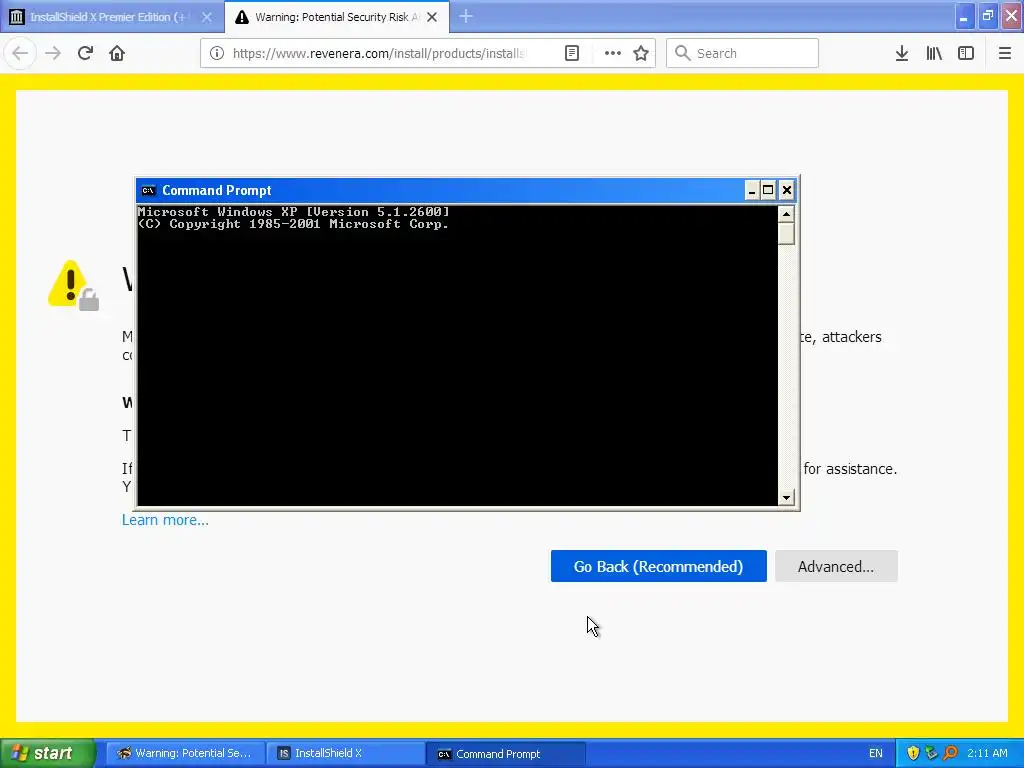Image resolution: width=1024 pixels, height=768 pixels.
Task: Click the orange magnifier tray icon
Action: pos(950,754)
